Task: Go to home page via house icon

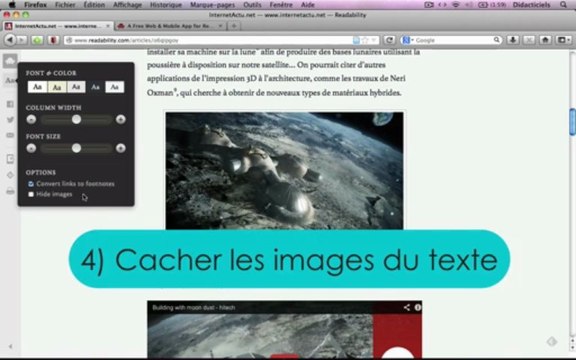Action: 545,40
